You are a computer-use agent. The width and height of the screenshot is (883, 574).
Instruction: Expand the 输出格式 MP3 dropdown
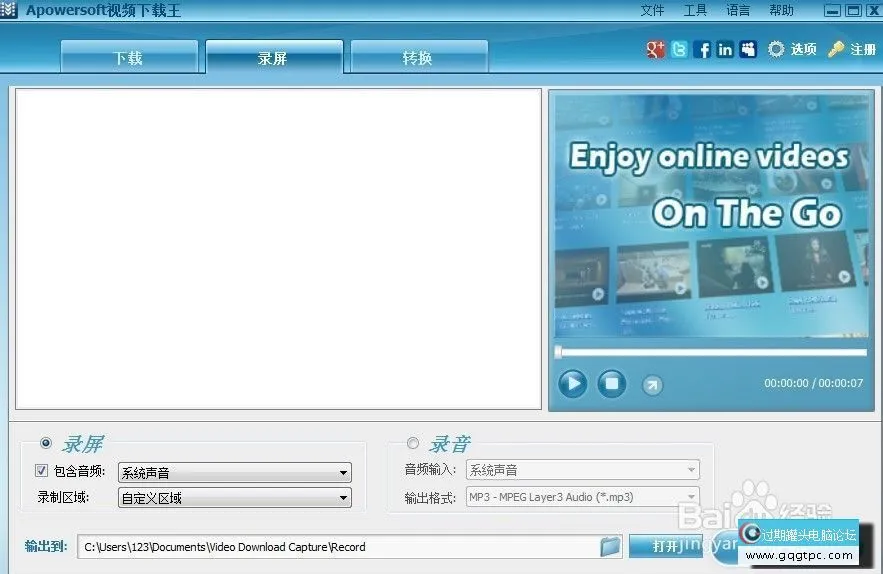coord(583,497)
